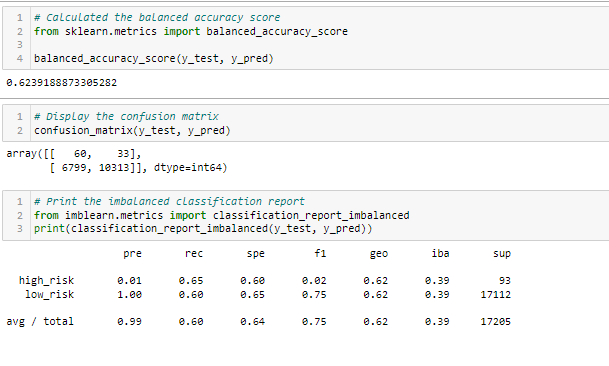Click the array first row with 60, 33
Viewport: 609px width, 366px height.
coord(73,154)
